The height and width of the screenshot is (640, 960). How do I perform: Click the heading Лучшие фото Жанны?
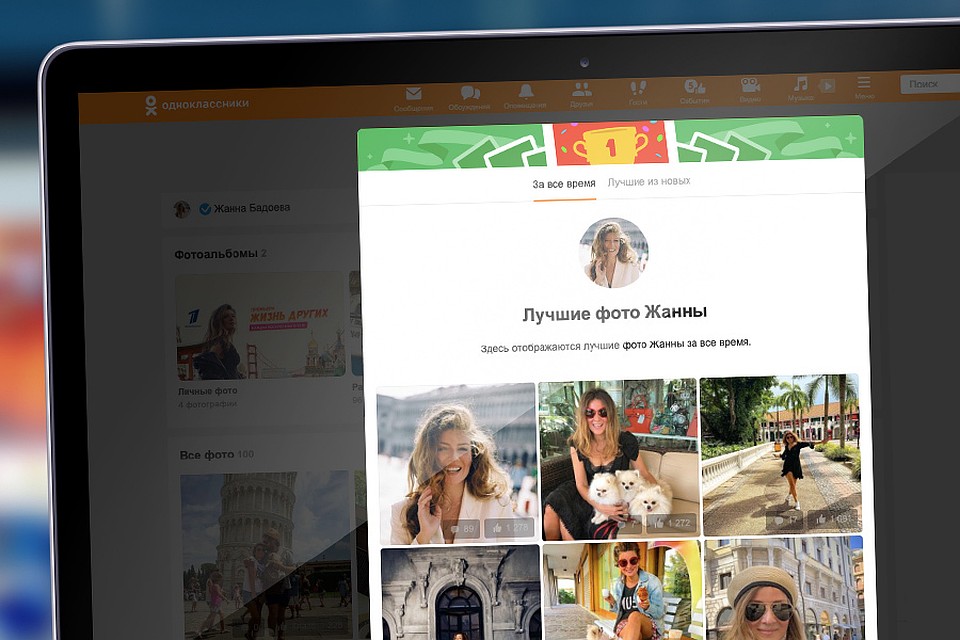click(615, 313)
